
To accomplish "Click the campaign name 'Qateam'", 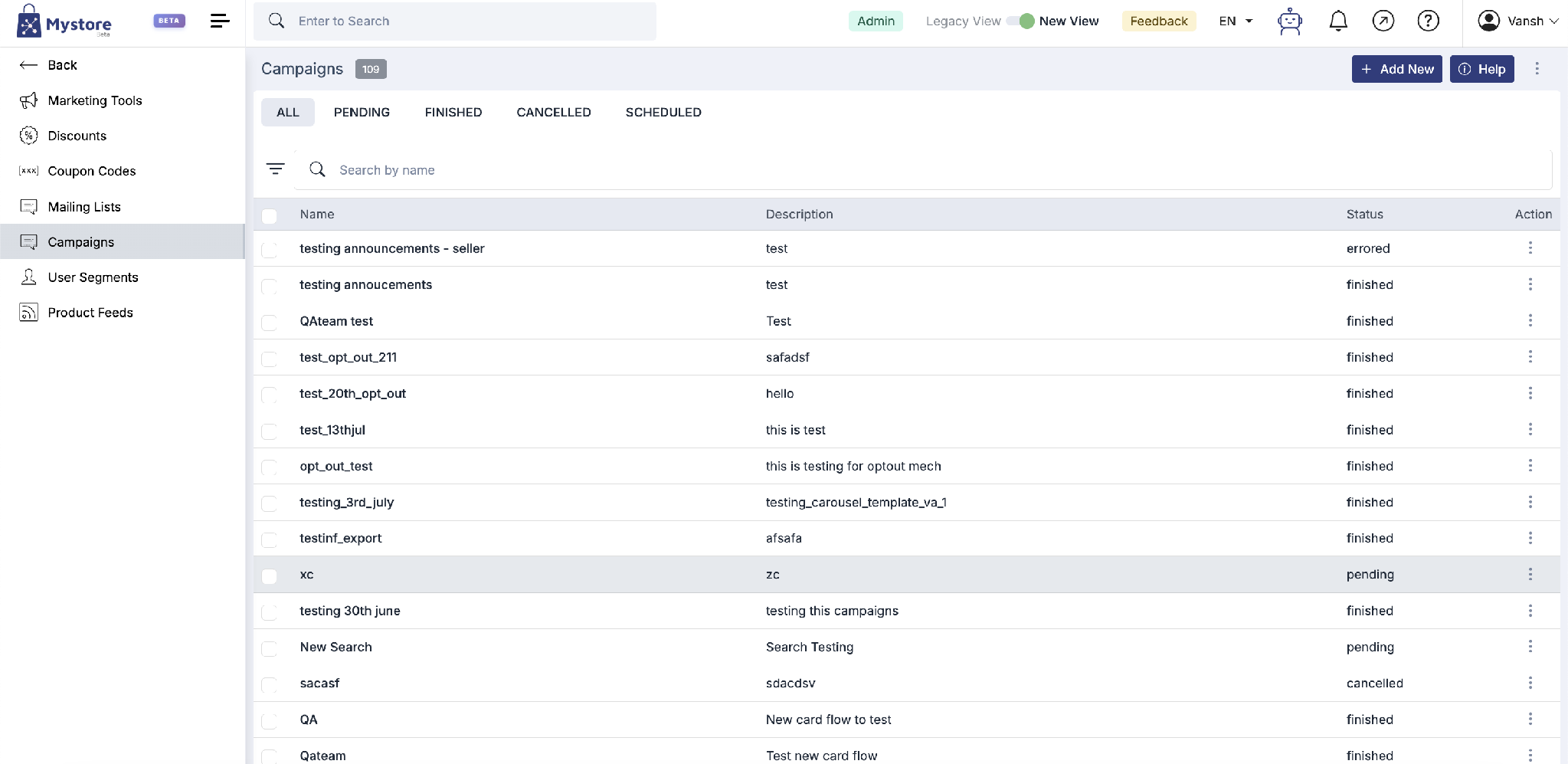I will click(323, 756).
